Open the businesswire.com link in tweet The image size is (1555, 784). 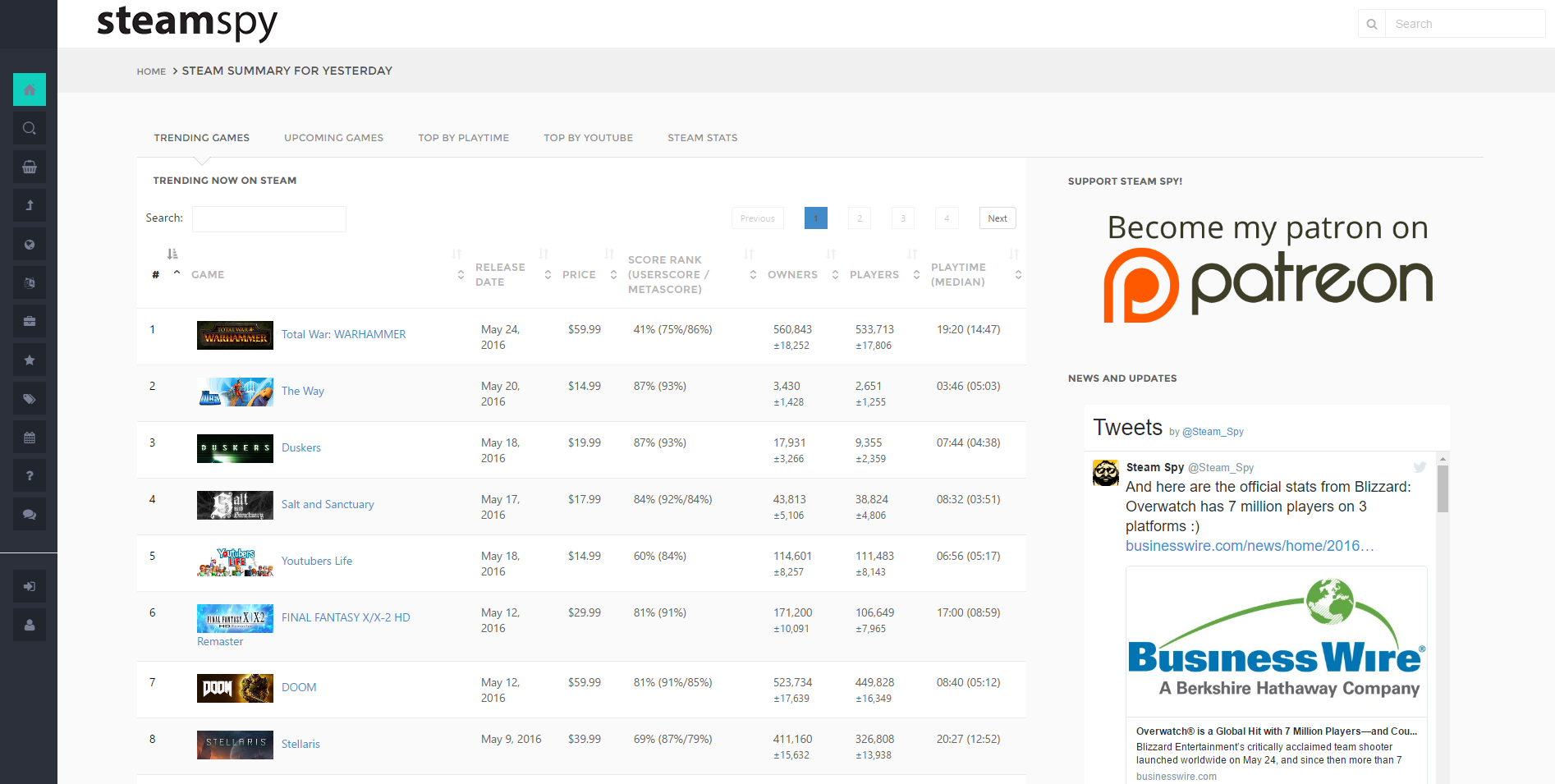click(x=1250, y=546)
